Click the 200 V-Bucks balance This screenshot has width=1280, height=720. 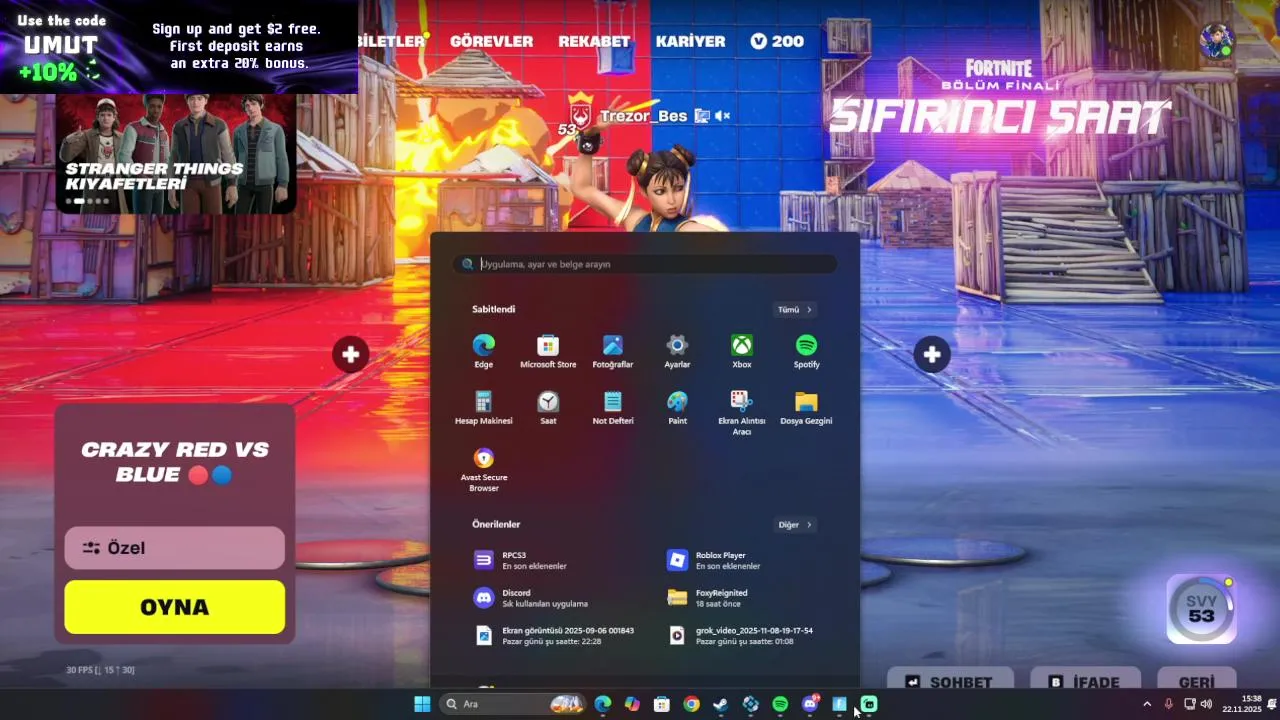[x=777, y=41]
